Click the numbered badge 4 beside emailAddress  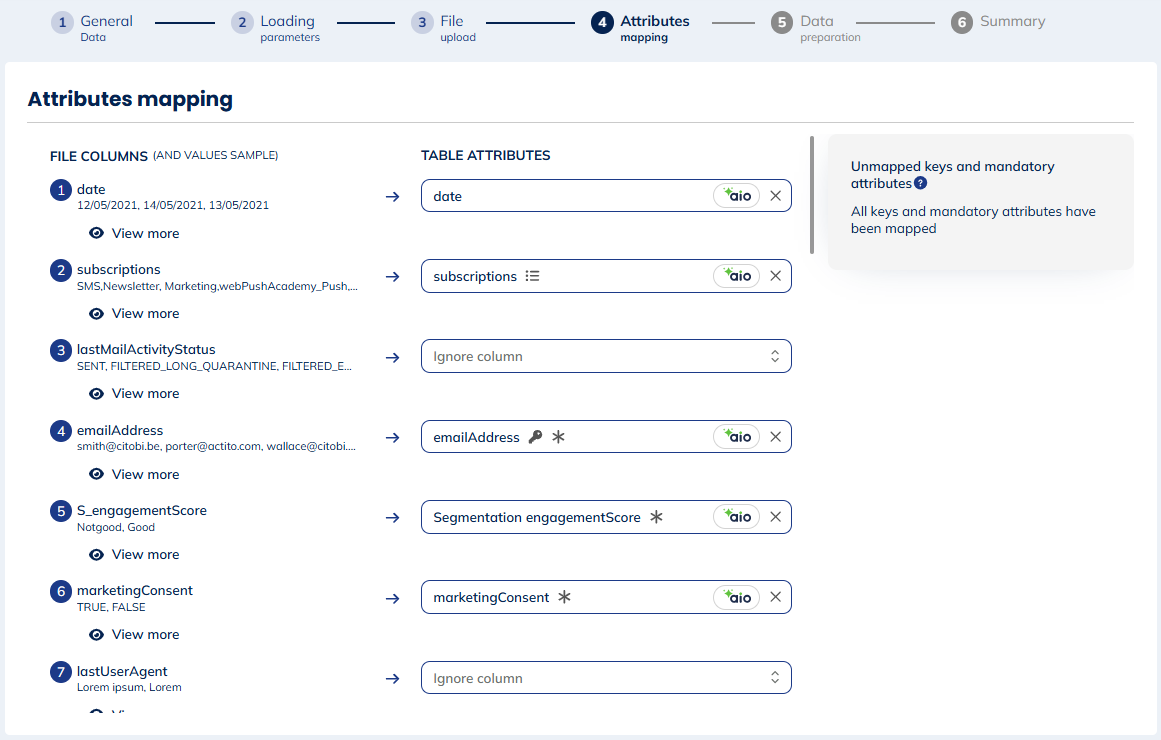point(60,430)
